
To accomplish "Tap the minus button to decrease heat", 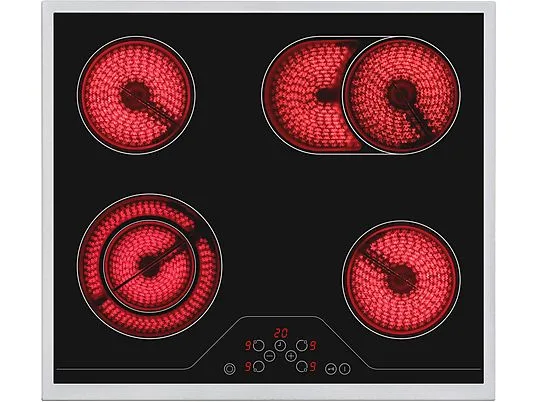I will 269,356.
